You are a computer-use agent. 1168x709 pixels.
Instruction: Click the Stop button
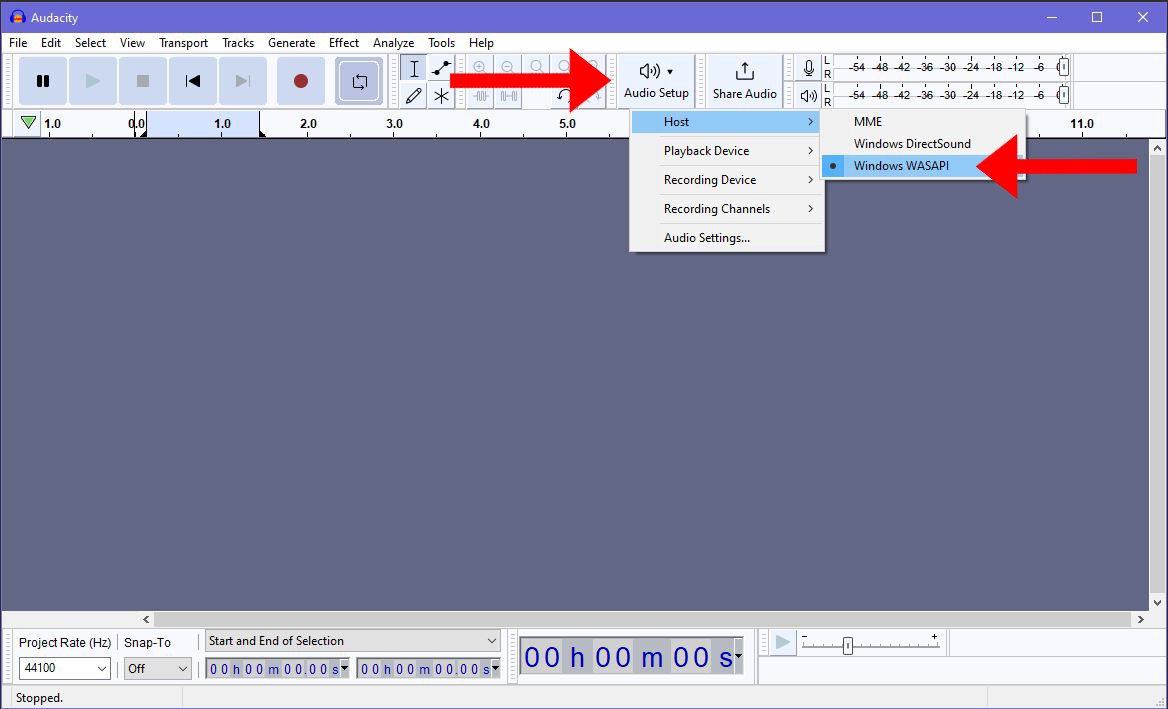pyautogui.click(x=142, y=81)
